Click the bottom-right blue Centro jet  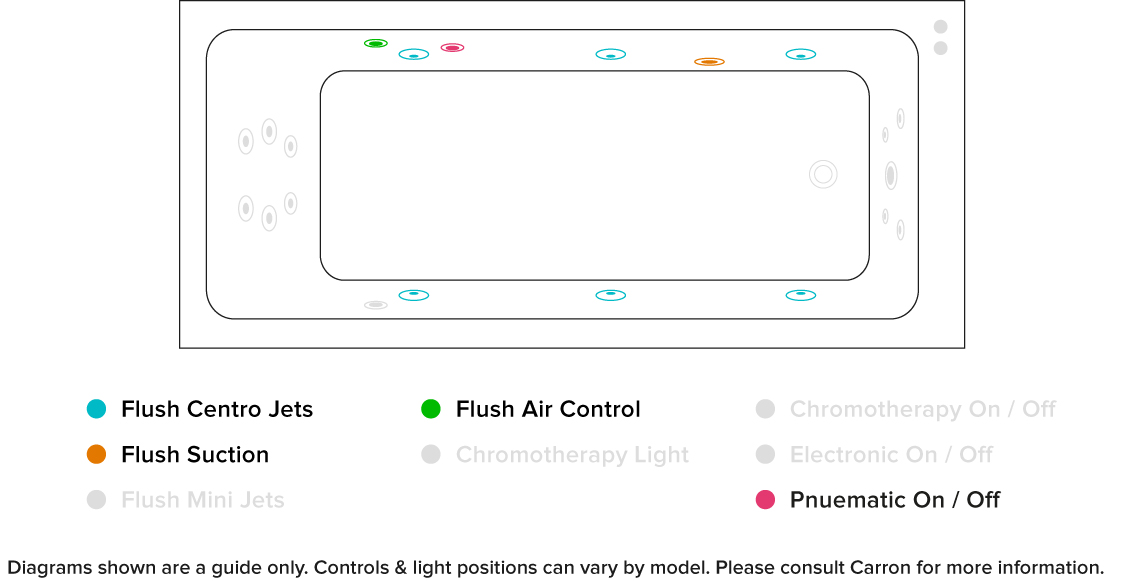[801, 295]
